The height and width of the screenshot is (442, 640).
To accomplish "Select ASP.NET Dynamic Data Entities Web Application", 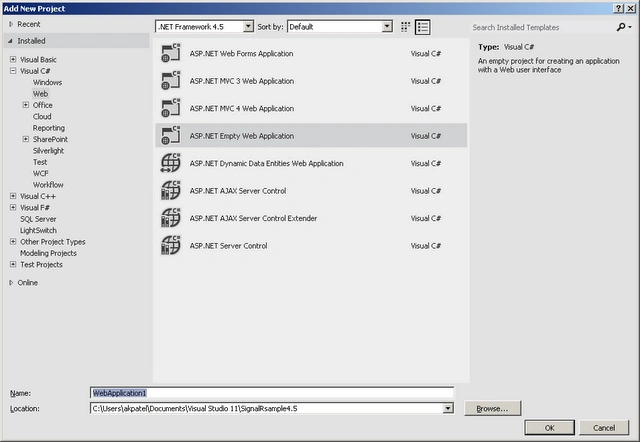I will click(311, 163).
